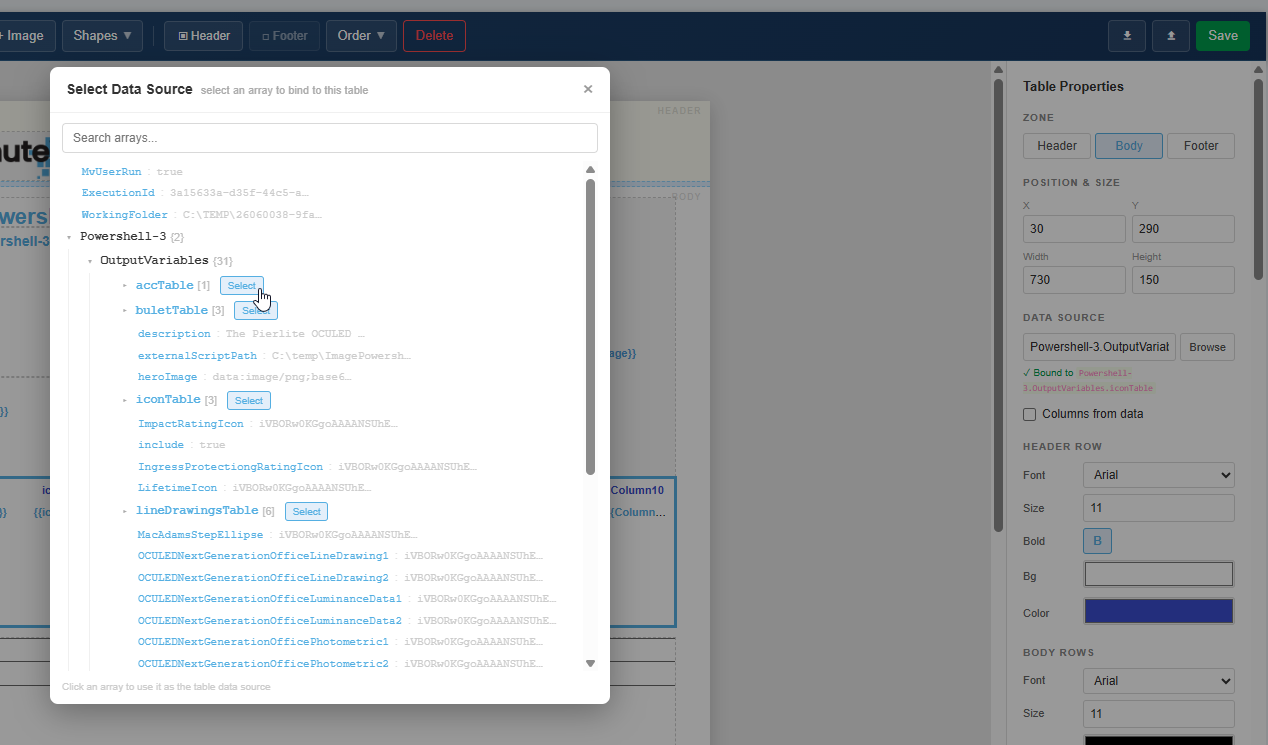Toggle Columns from data checkbox
Image resolution: width=1268 pixels, height=745 pixels.
click(x=1030, y=414)
